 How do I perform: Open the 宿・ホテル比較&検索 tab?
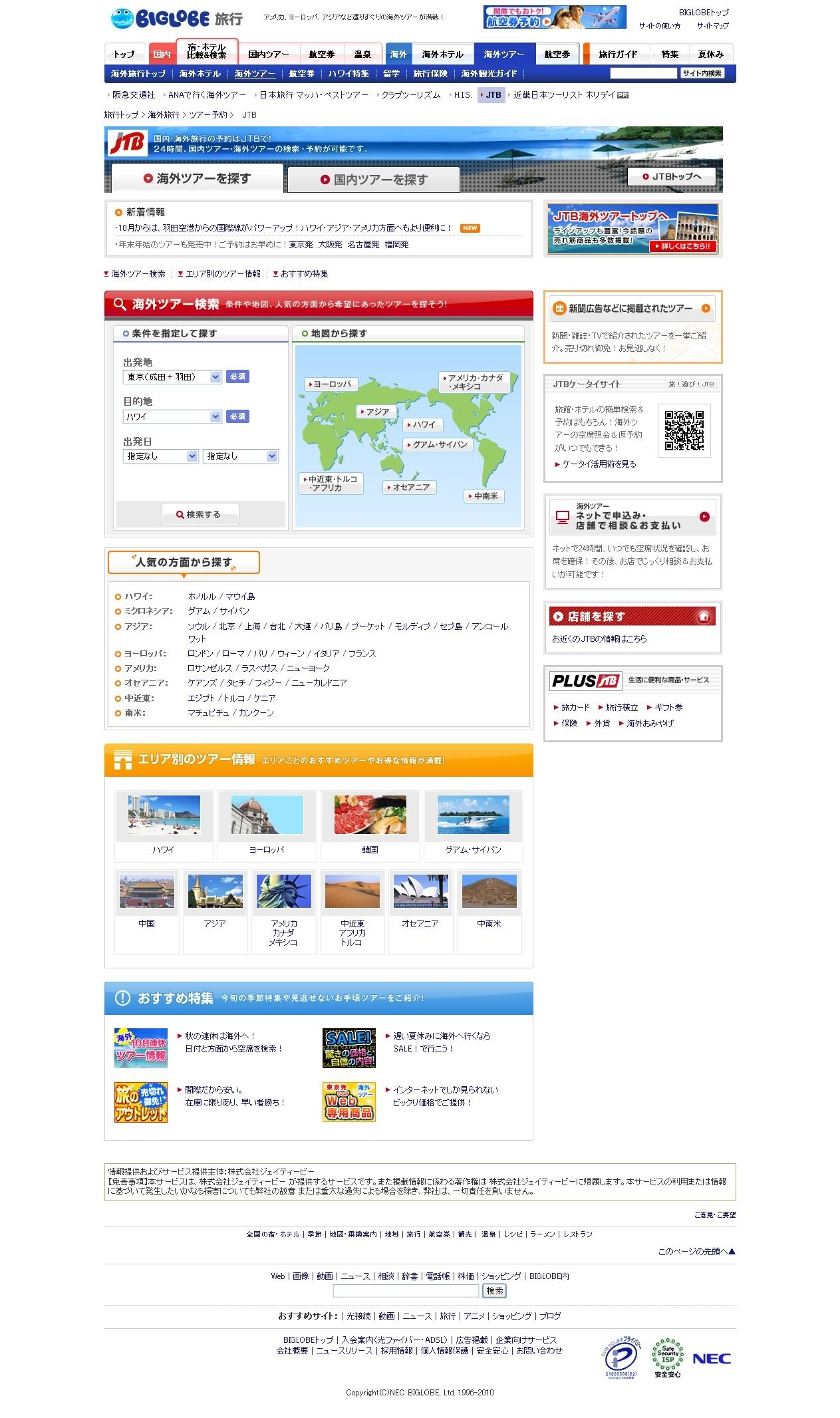tap(207, 51)
